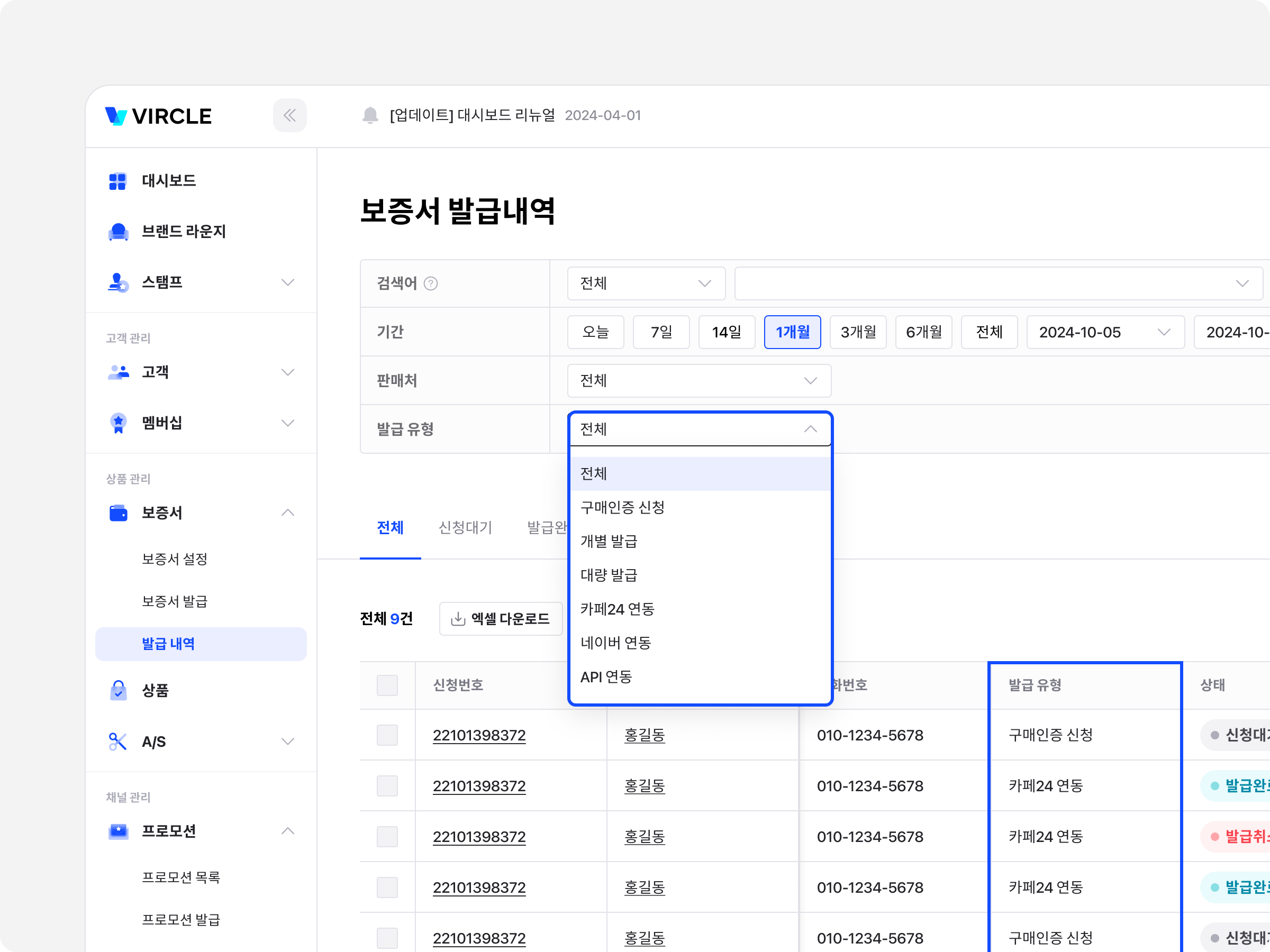
Task: Switch to the 신청대기 tab
Action: 465,527
